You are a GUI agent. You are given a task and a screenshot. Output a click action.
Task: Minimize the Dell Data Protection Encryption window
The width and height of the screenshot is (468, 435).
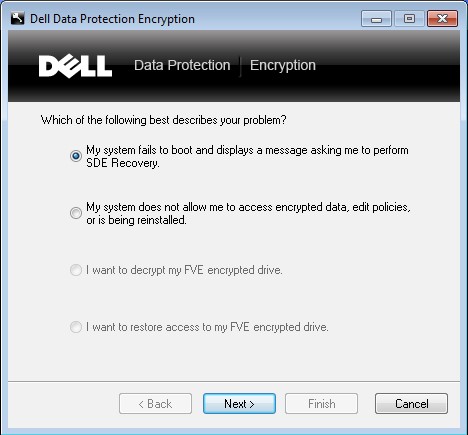click(x=376, y=19)
